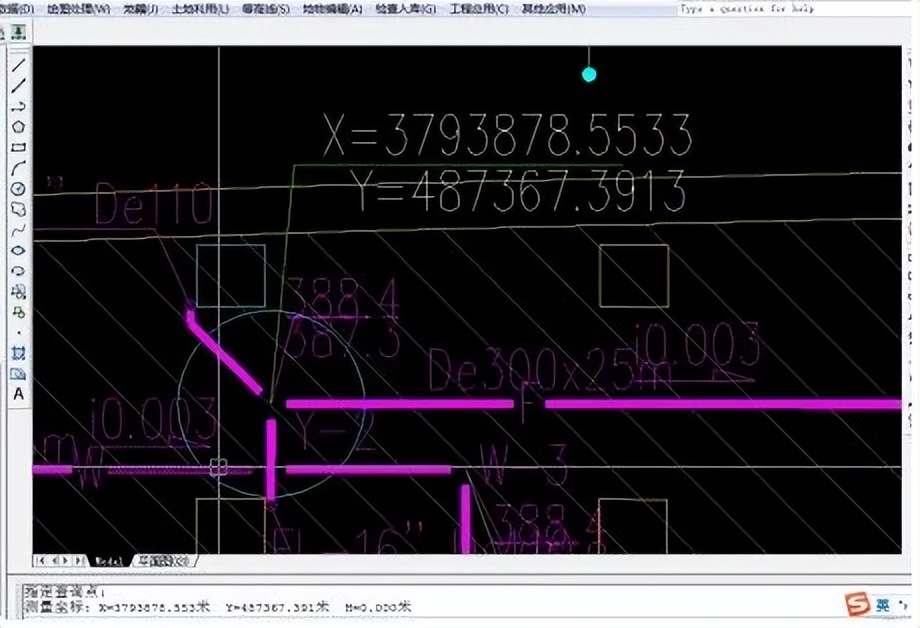Select the Hatch tool
Viewport: 920px width, 628px height.
click(x=18, y=353)
